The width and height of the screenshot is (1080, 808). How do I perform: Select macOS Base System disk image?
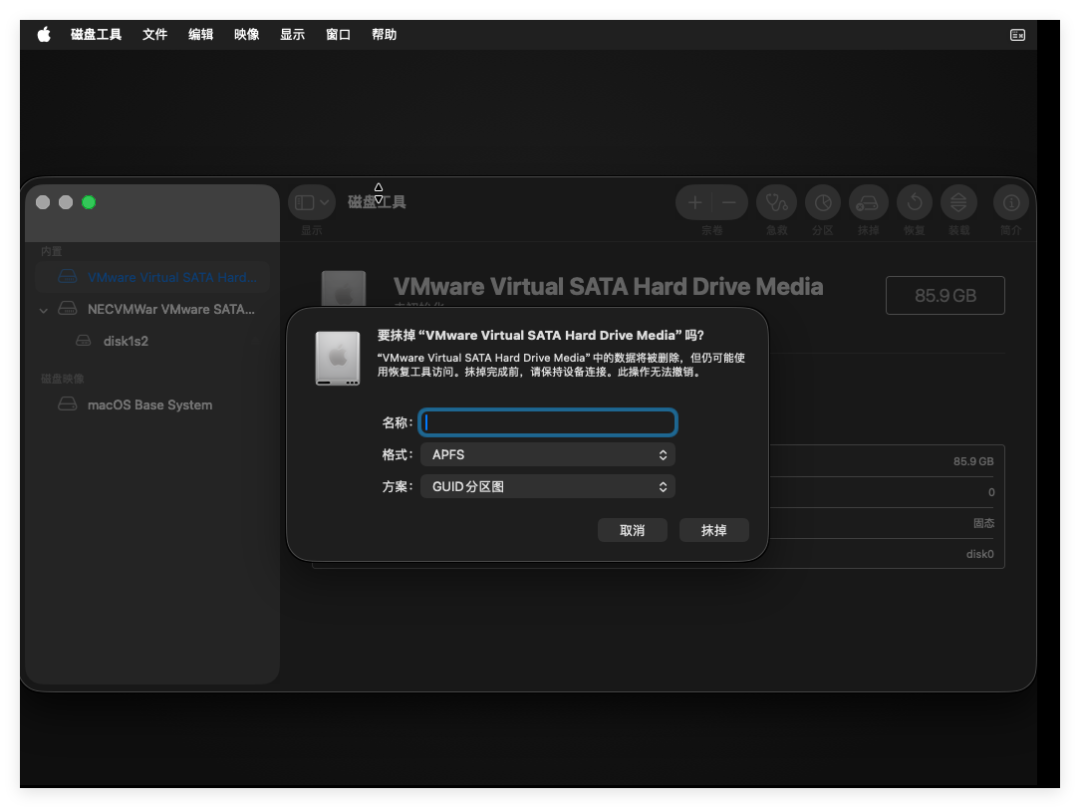[x=149, y=405]
